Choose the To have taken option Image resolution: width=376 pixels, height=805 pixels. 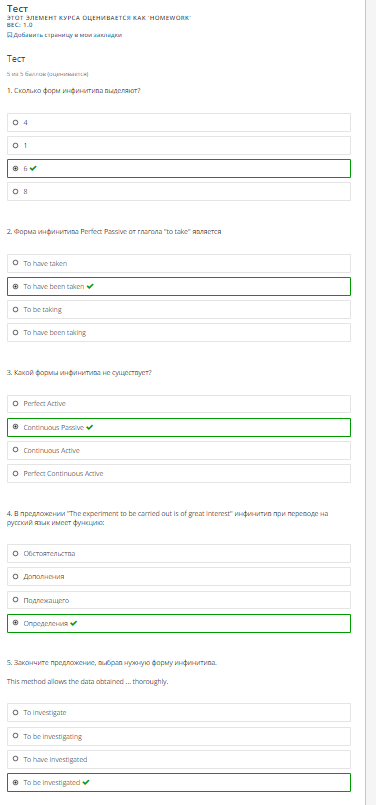[x=179, y=263]
